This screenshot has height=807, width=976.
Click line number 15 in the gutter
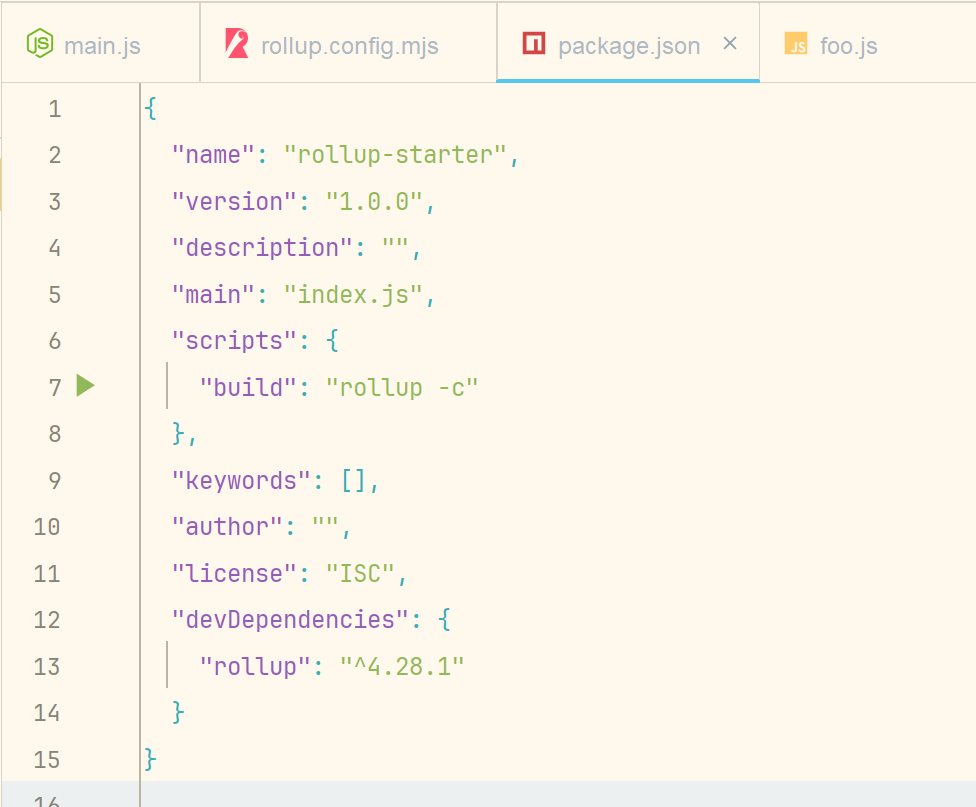pos(47,760)
